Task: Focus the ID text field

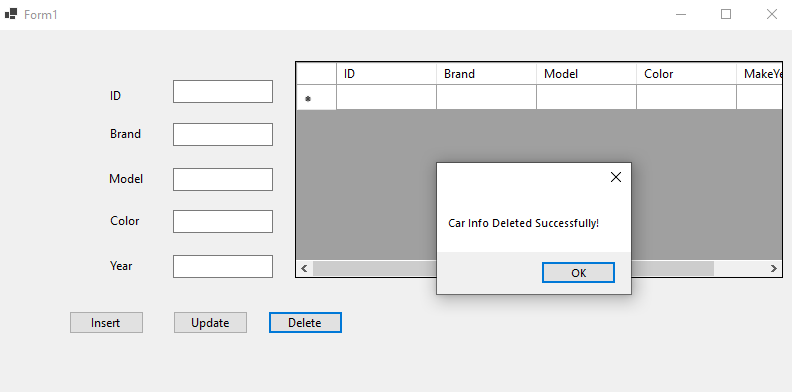Action: tap(223, 91)
